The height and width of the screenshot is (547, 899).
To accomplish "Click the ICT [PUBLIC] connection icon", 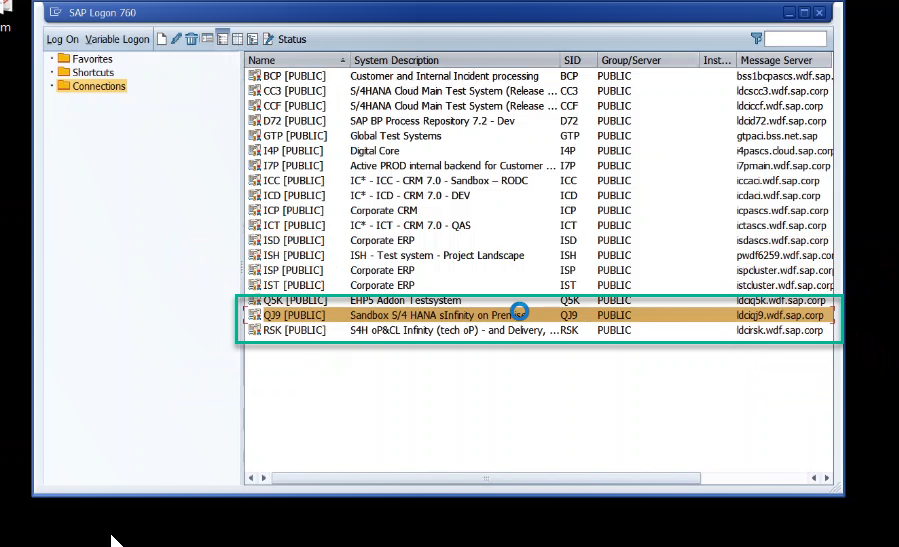I will (255, 225).
